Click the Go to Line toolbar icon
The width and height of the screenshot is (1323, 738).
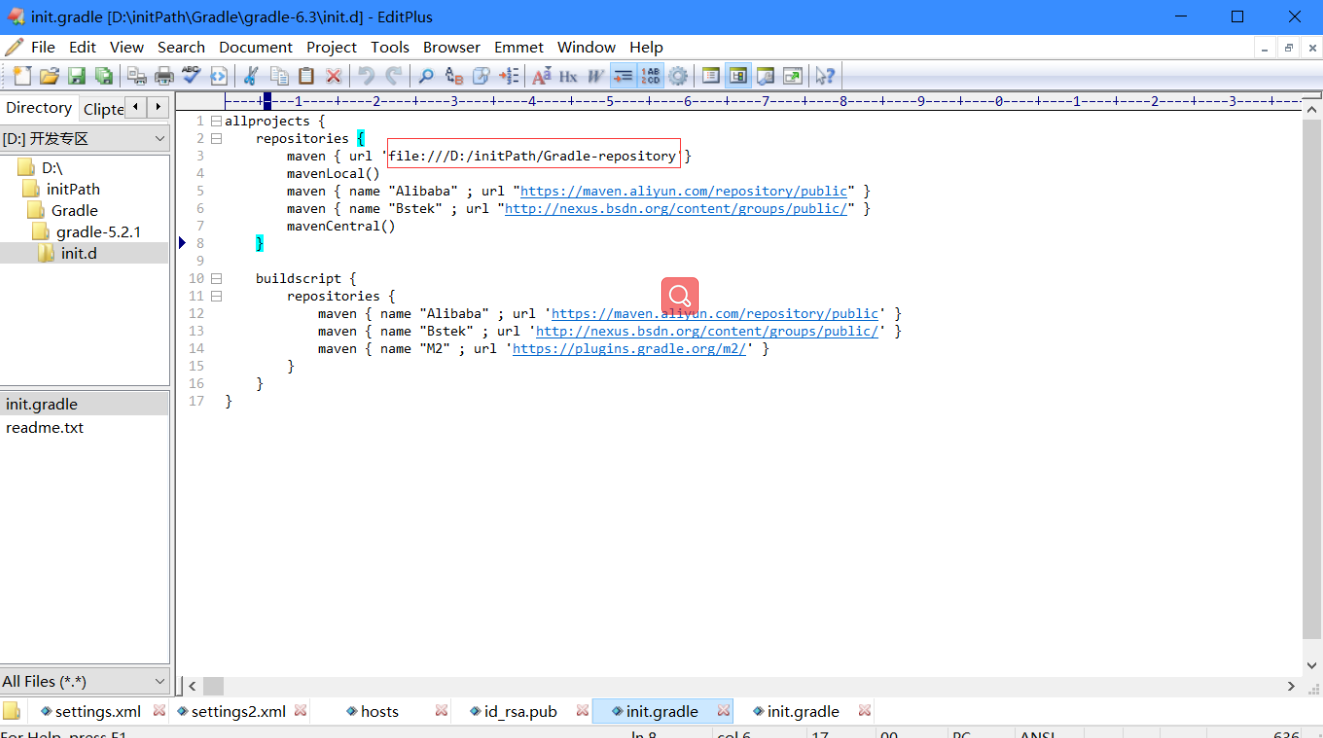coord(509,76)
